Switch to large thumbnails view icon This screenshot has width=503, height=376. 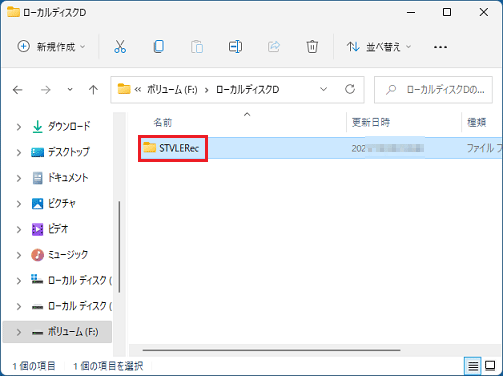[490, 366]
